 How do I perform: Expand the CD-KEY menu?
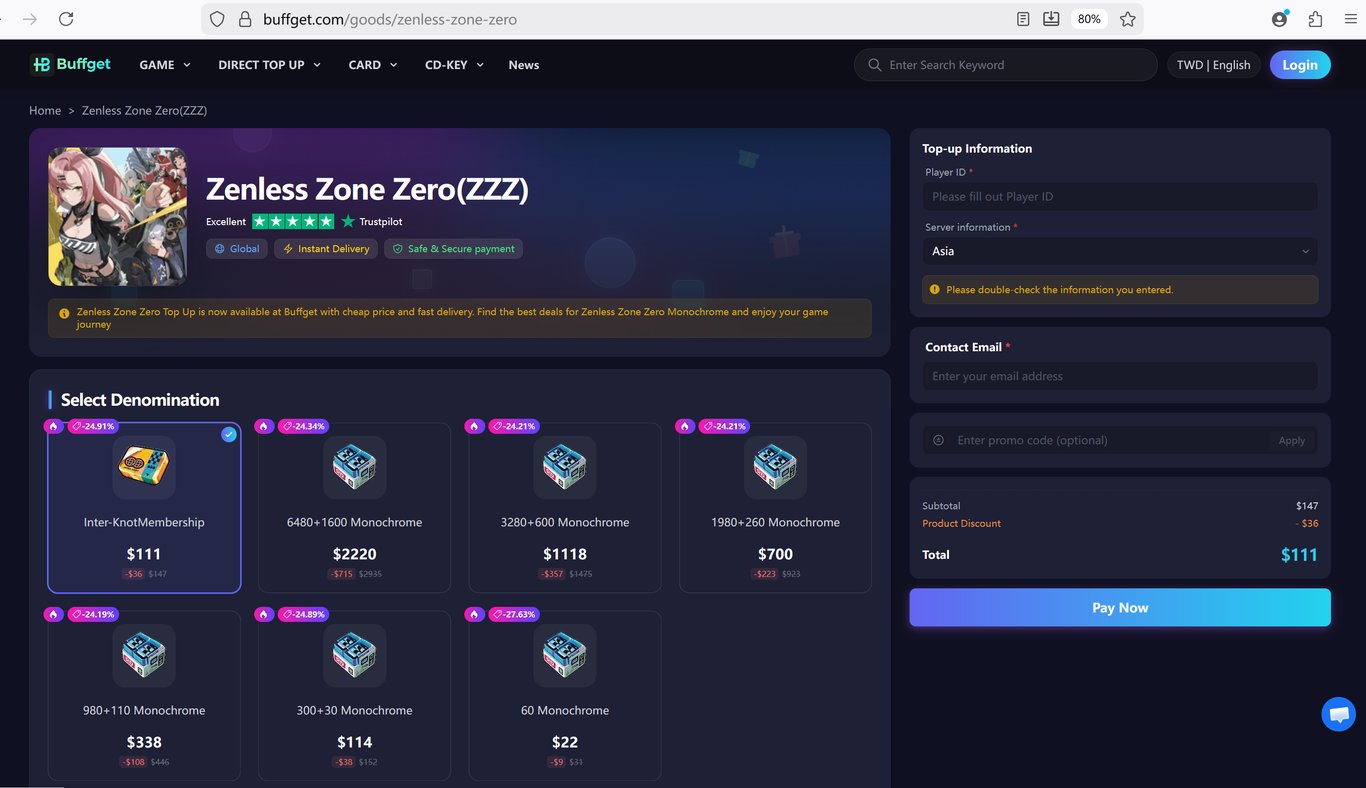coord(455,65)
